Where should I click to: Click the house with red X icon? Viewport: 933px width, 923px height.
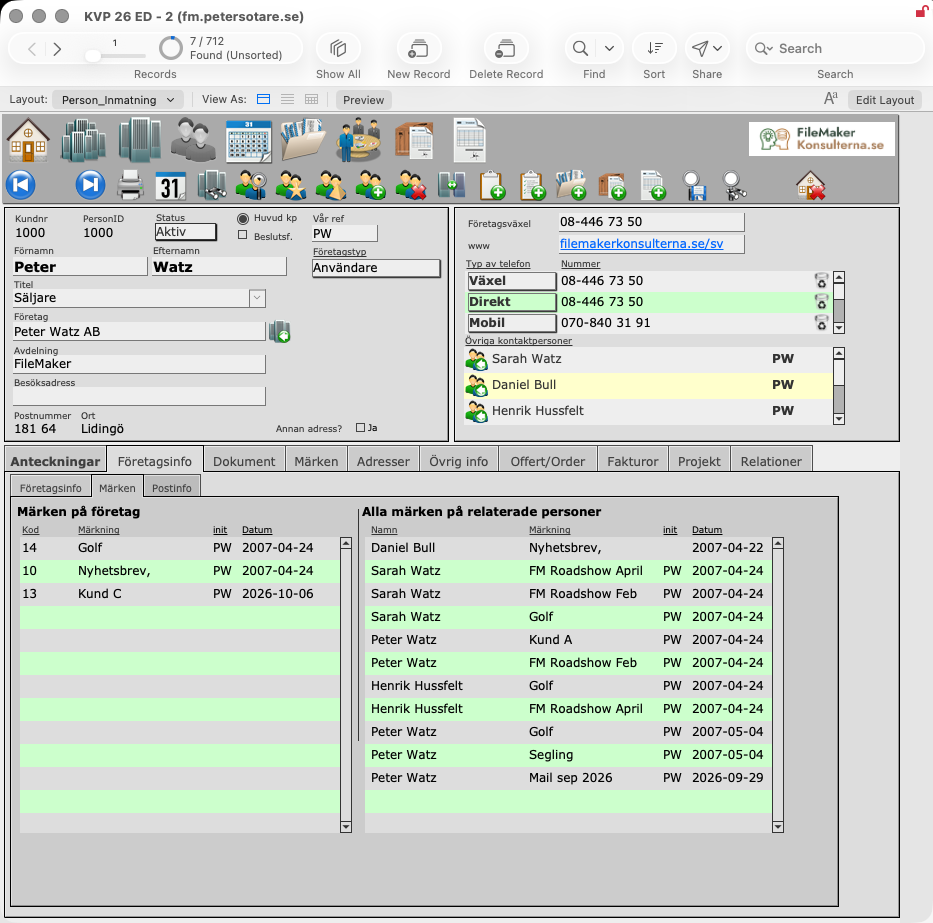point(811,185)
